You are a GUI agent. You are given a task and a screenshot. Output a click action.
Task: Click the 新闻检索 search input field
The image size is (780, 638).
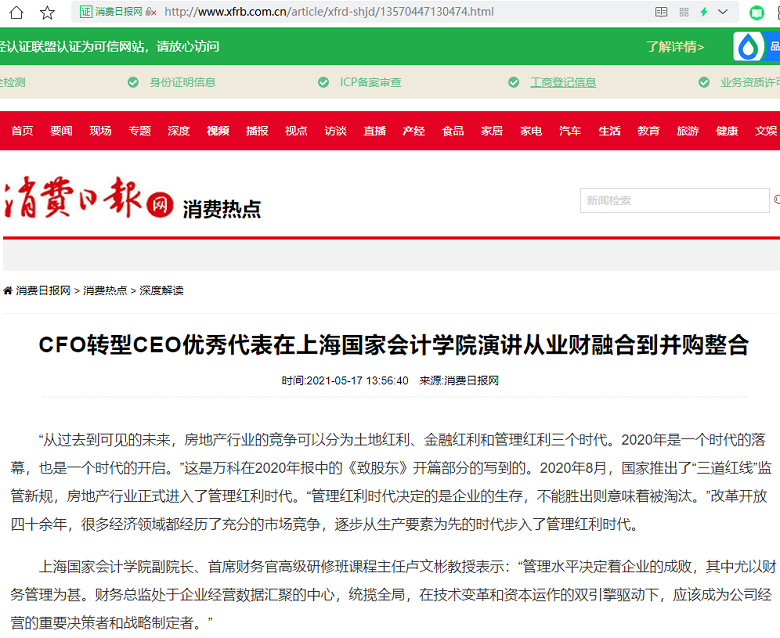click(674, 201)
